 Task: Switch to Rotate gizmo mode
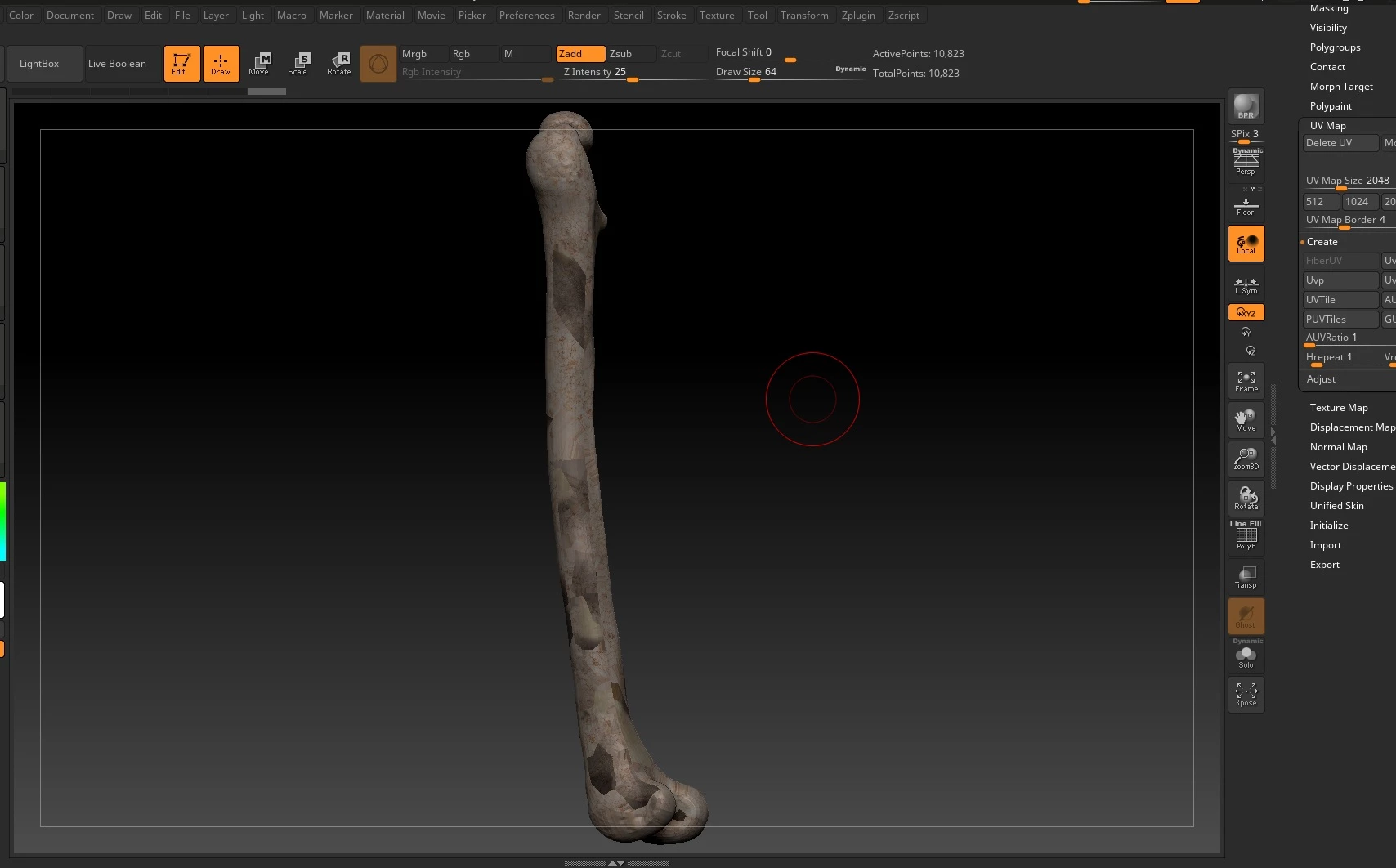(x=338, y=64)
